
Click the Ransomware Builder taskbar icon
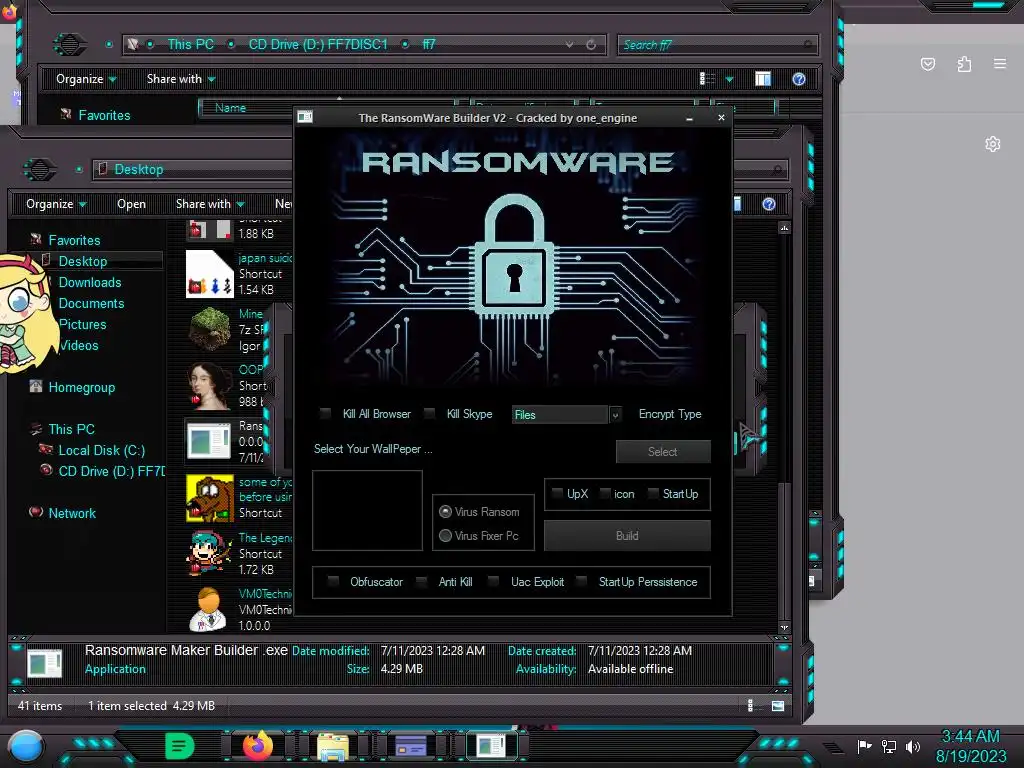pyautogui.click(x=491, y=746)
